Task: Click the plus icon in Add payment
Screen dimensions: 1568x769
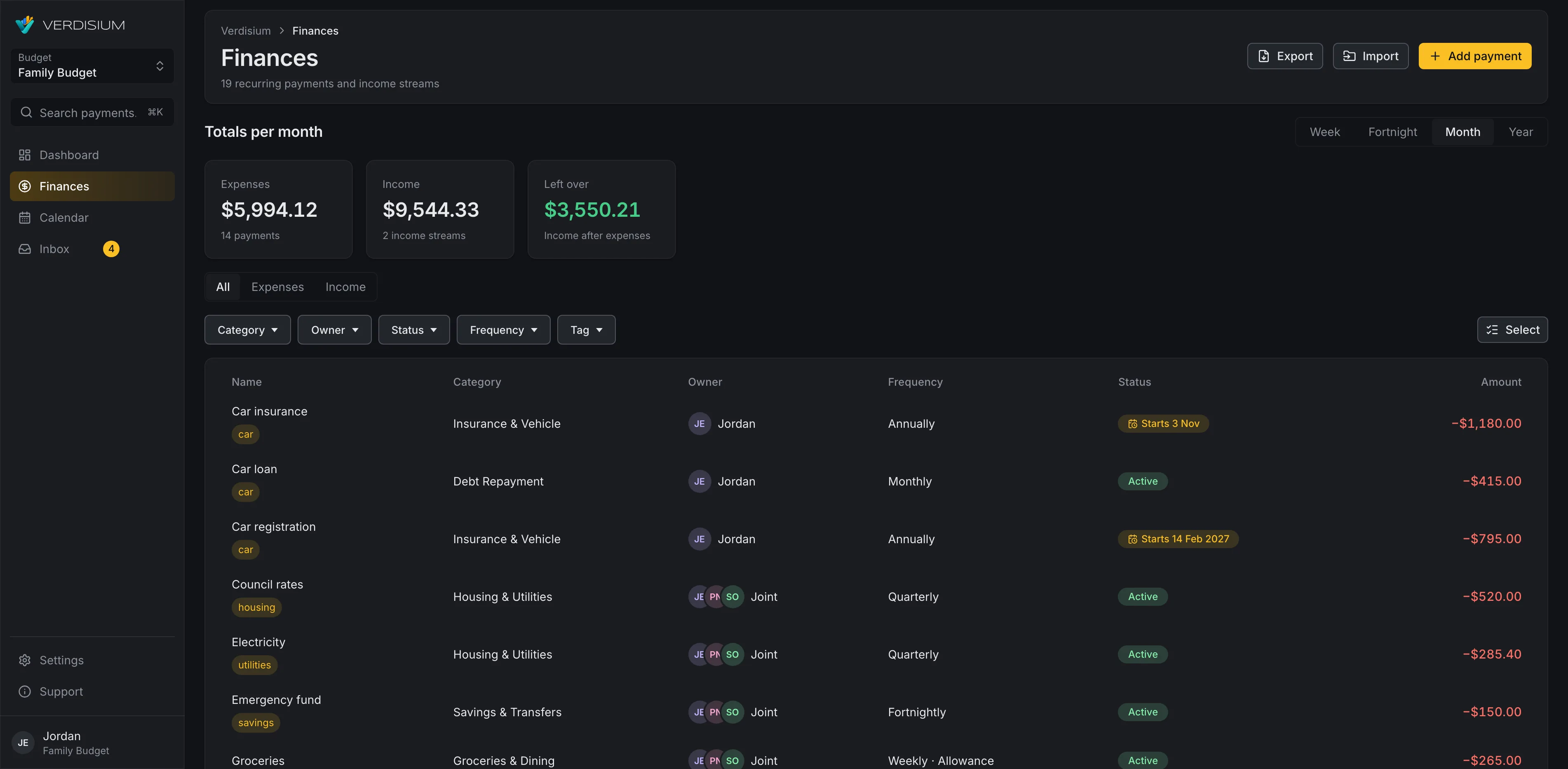Action: click(x=1435, y=56)
